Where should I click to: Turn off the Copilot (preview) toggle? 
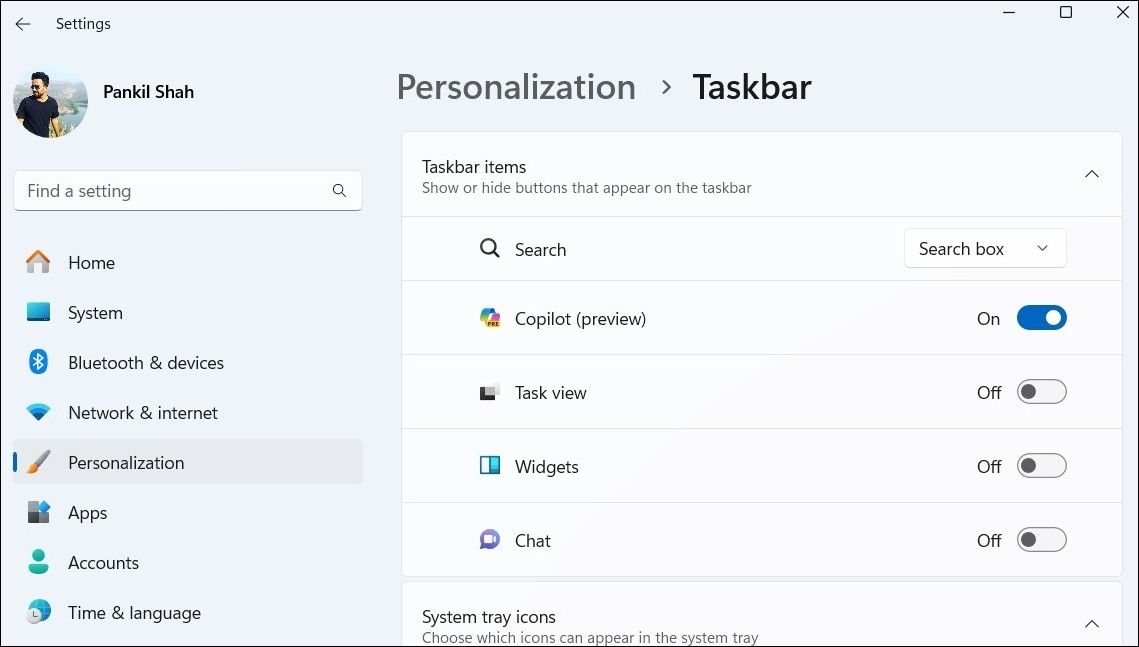pyautogui.click(x=1041, y=317)
